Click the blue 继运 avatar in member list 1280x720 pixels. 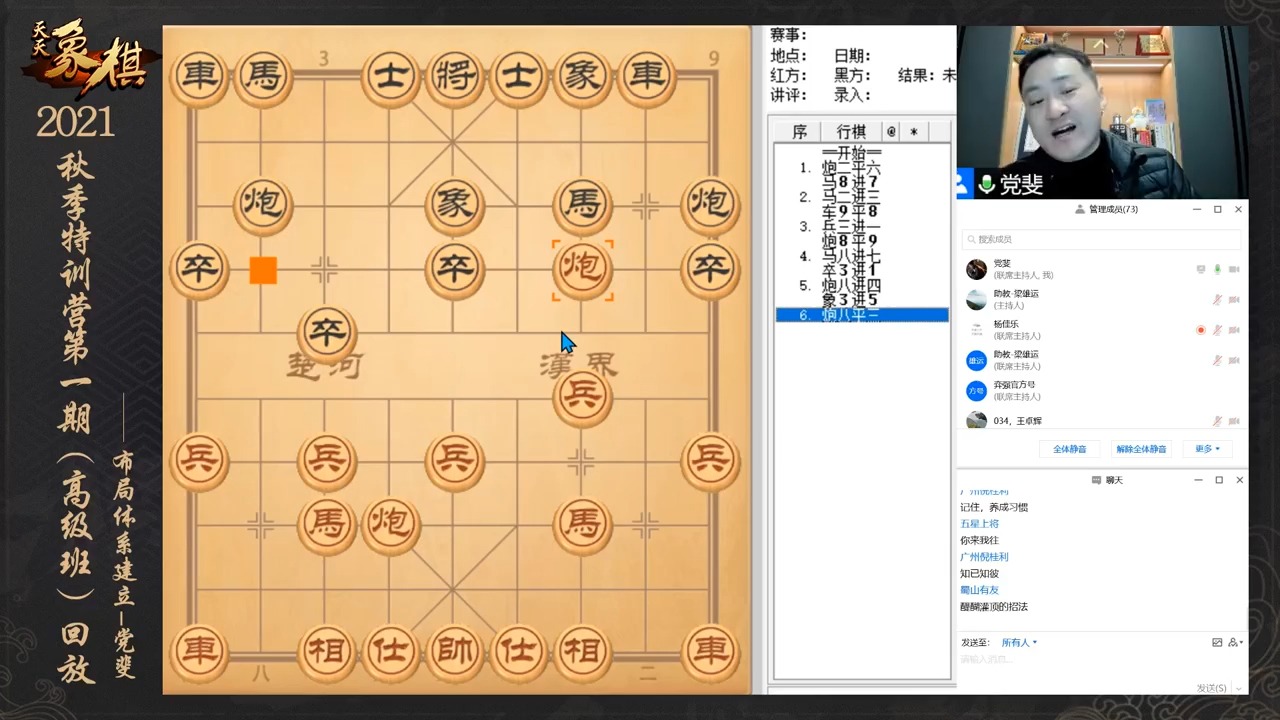[977, 360]
